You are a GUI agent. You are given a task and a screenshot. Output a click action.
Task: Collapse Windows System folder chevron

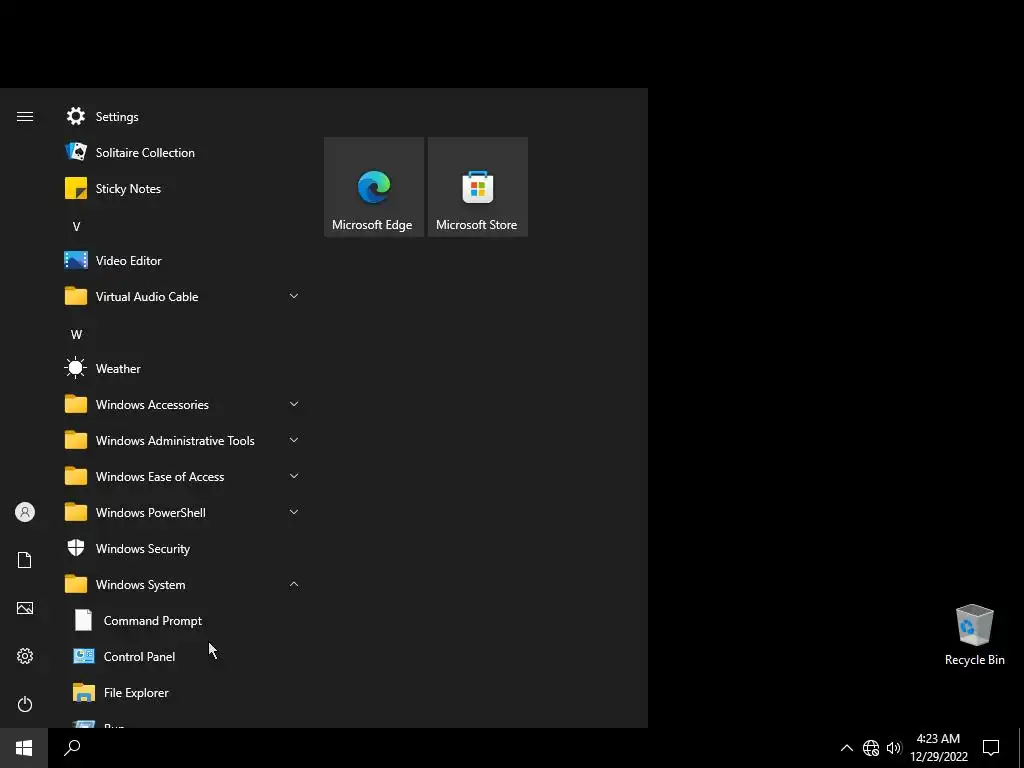[294, 584]
